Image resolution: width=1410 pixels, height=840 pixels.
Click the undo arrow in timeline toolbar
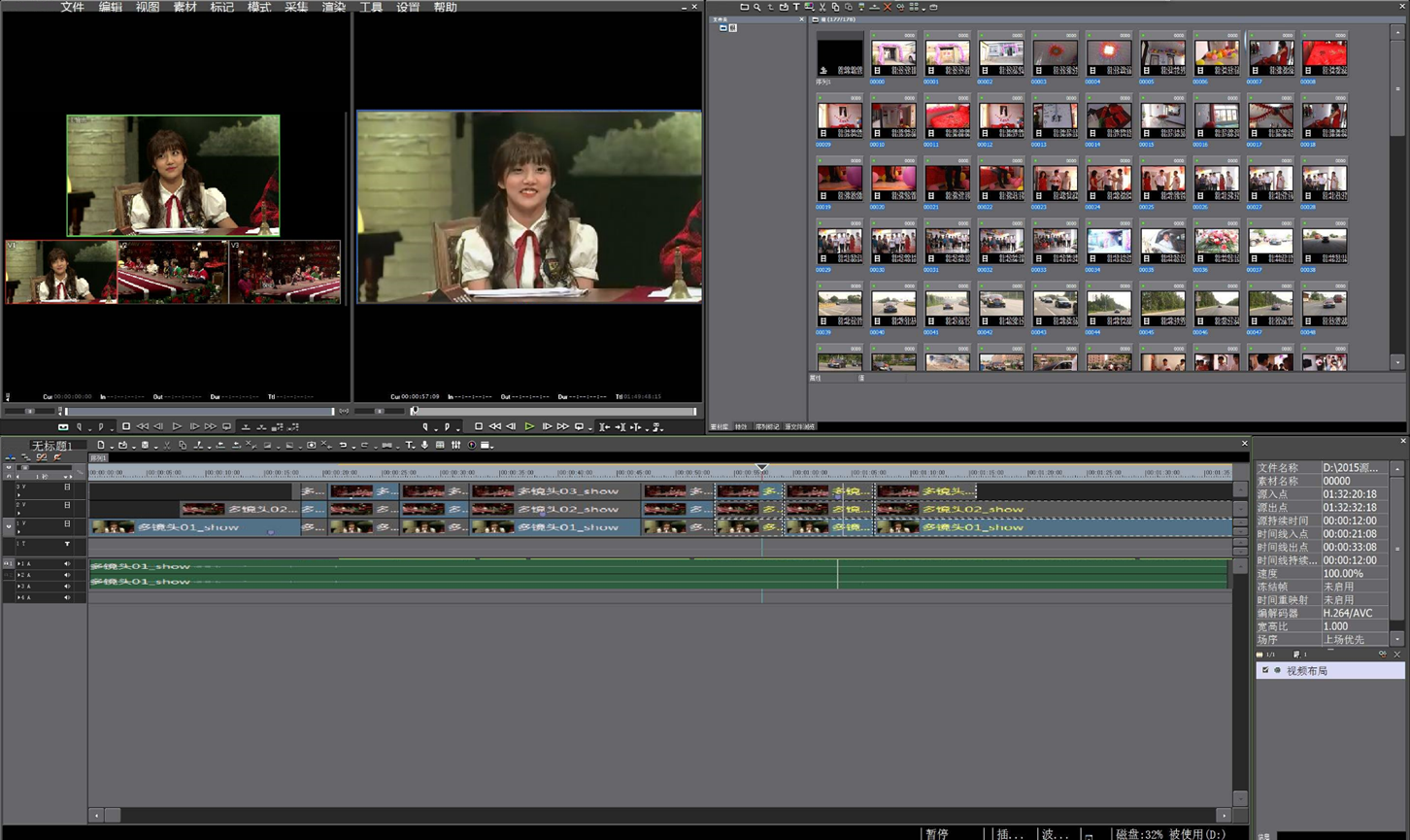pos(343,445)
